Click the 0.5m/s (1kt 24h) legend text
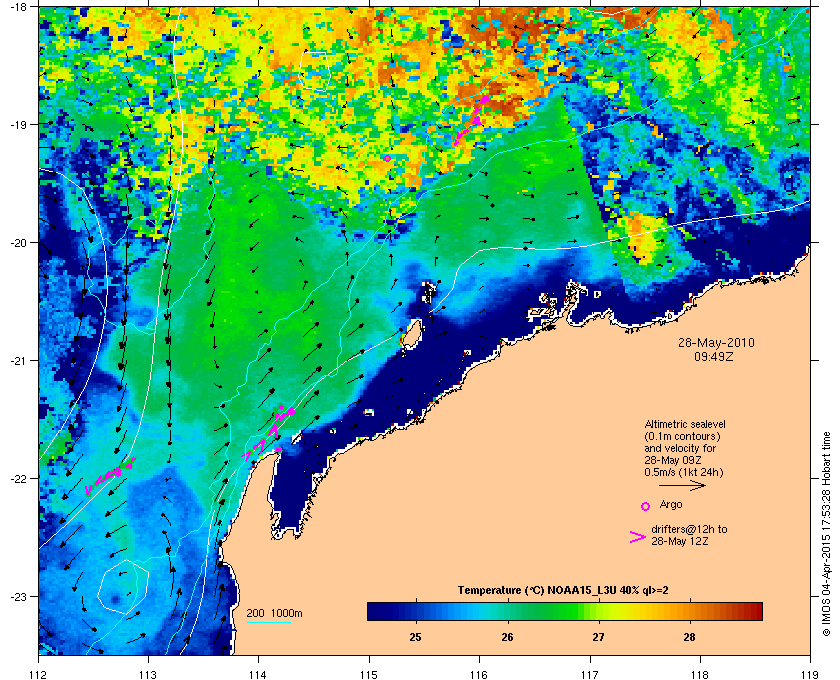The image size is (840, 680). click(684, 473)
